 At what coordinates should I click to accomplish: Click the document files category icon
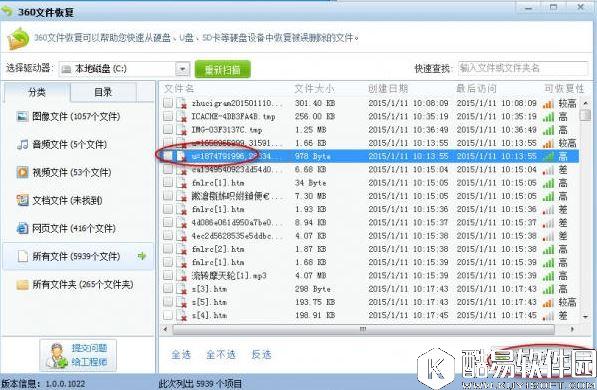click(22, 200)
